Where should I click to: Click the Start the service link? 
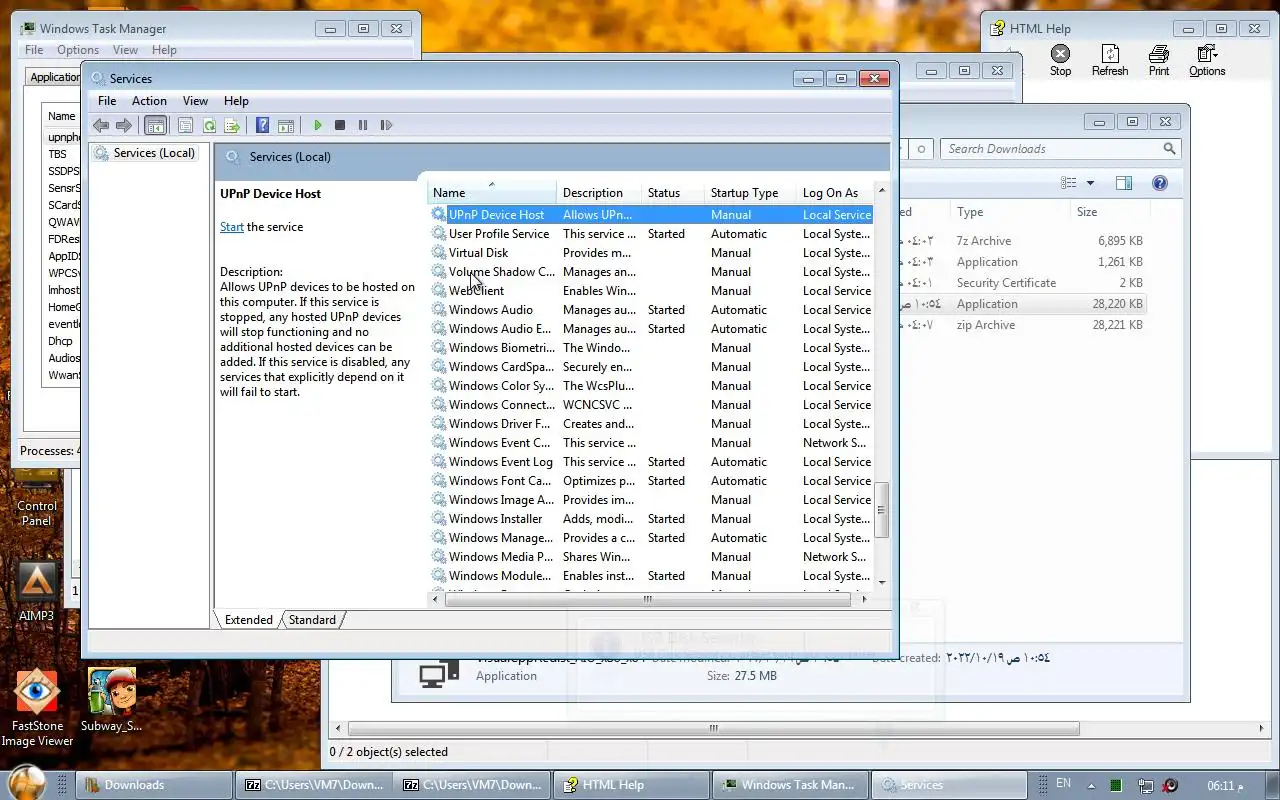232,227
